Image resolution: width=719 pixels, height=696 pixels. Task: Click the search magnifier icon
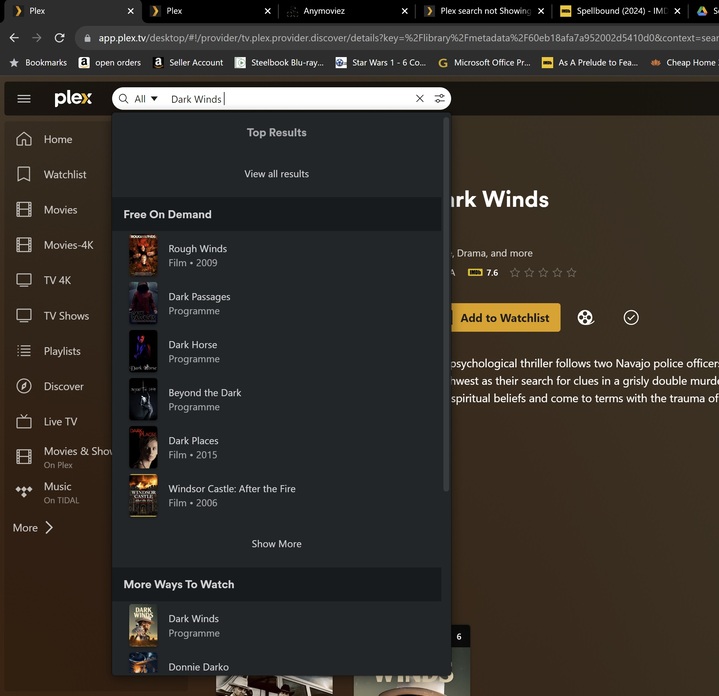pyautogui.click(x=123, y=99)
